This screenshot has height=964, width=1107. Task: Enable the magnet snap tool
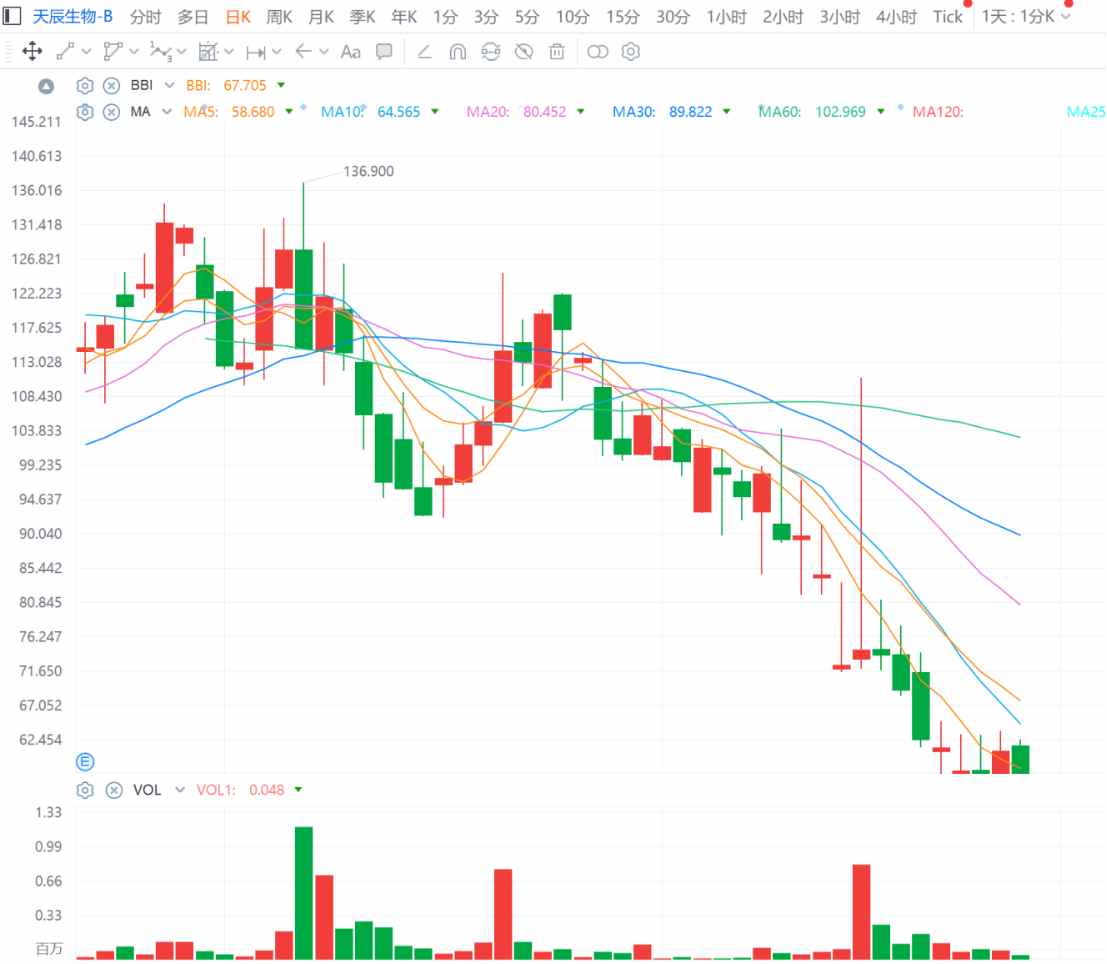point(457,52)
